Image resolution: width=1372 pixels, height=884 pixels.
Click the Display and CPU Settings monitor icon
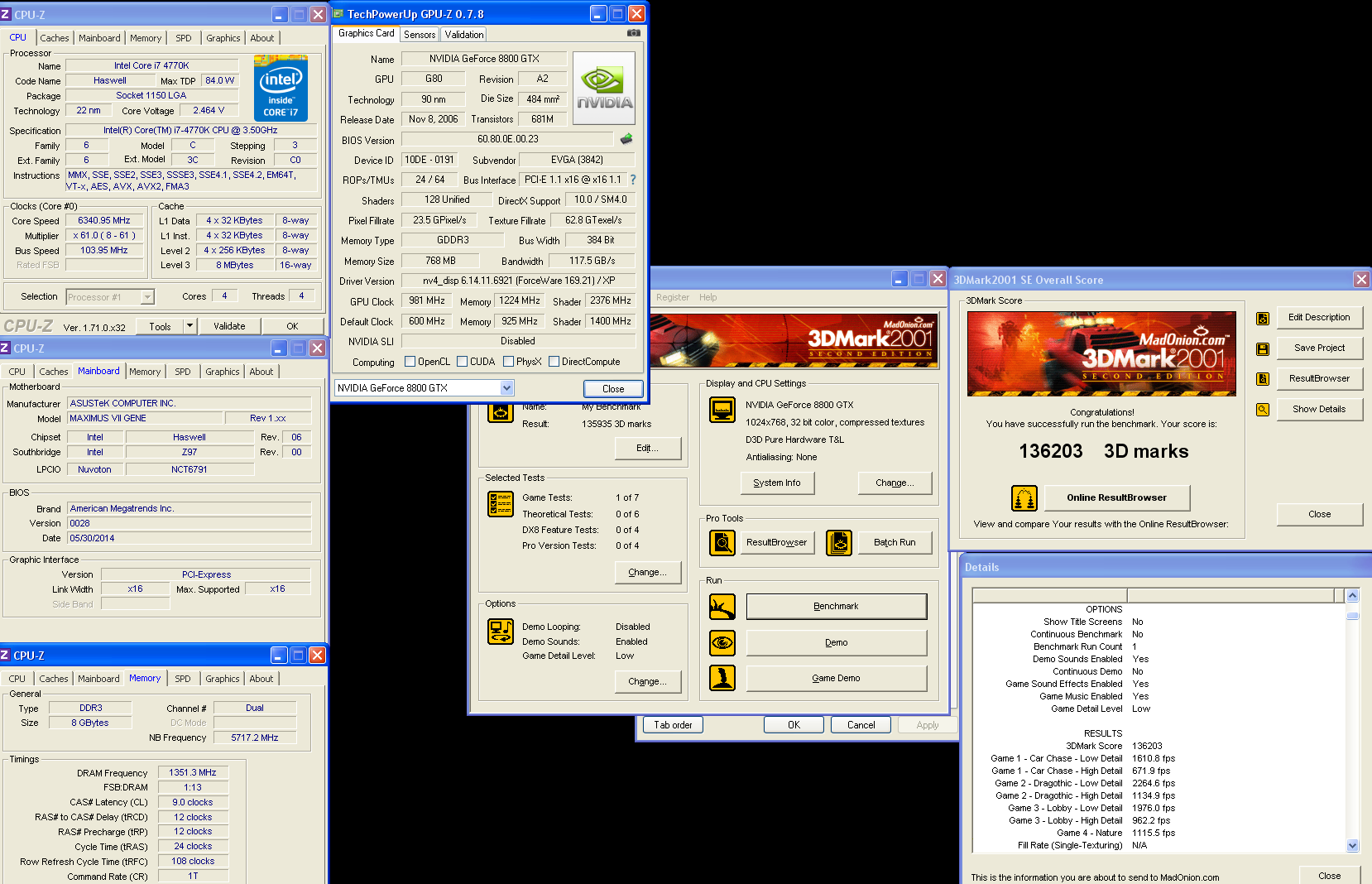722,410
